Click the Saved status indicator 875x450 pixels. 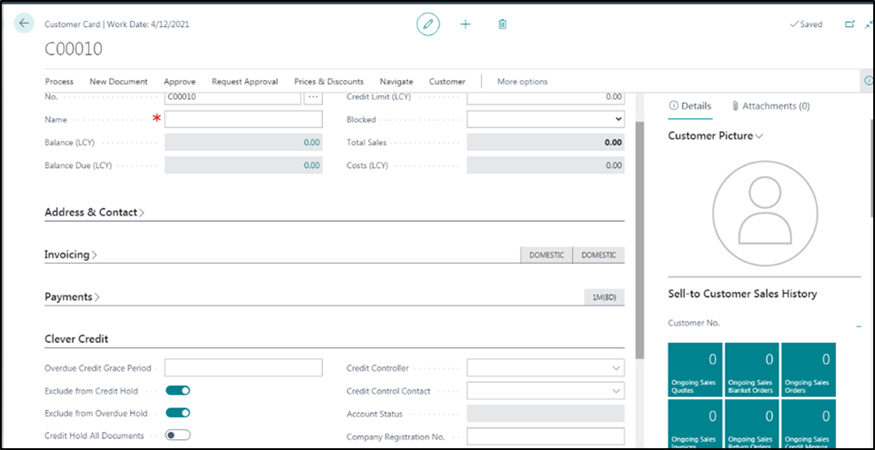click(806, 25)
